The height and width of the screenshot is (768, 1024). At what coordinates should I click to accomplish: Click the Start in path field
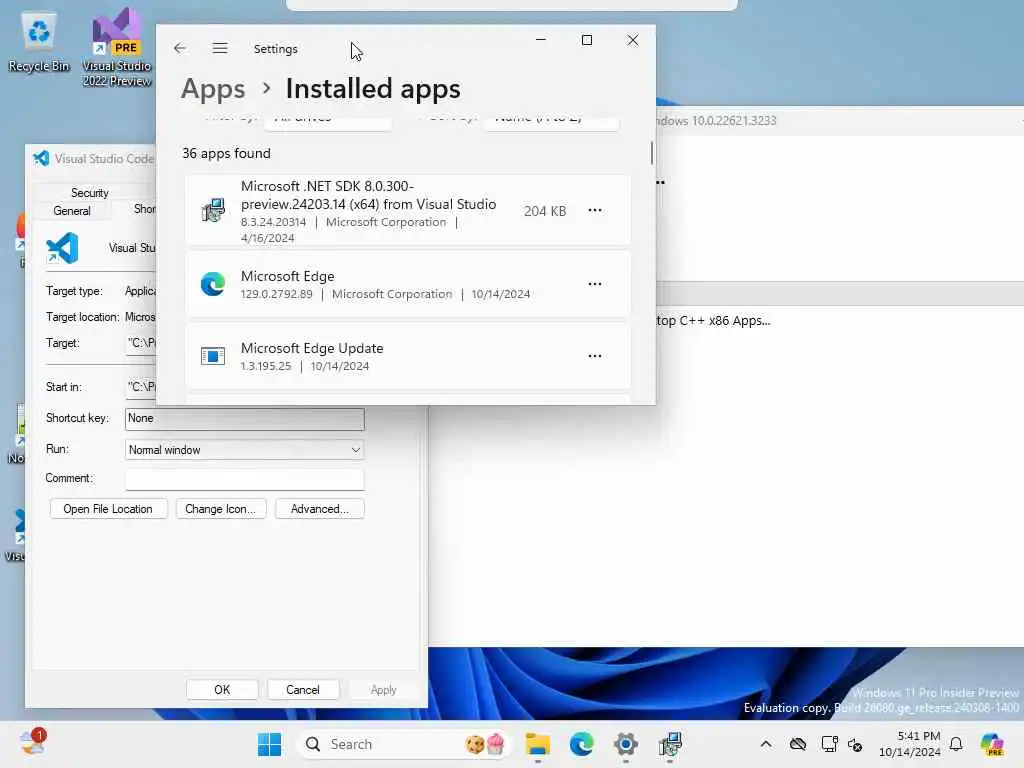click(140, 387)
